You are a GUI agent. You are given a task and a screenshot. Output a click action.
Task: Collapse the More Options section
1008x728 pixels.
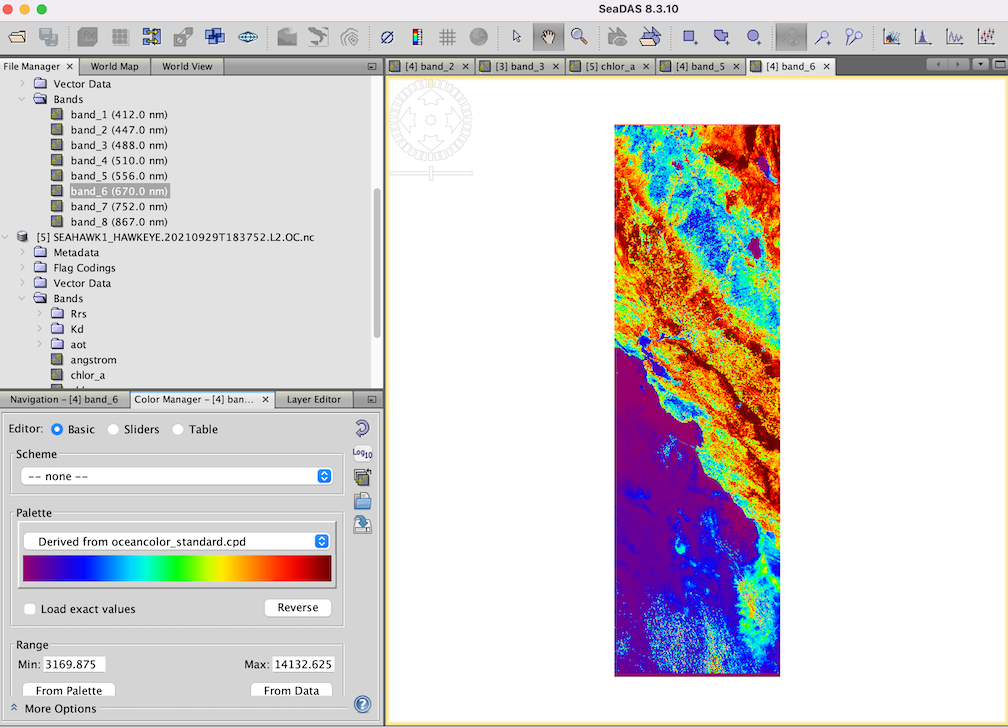pos(14,707)
